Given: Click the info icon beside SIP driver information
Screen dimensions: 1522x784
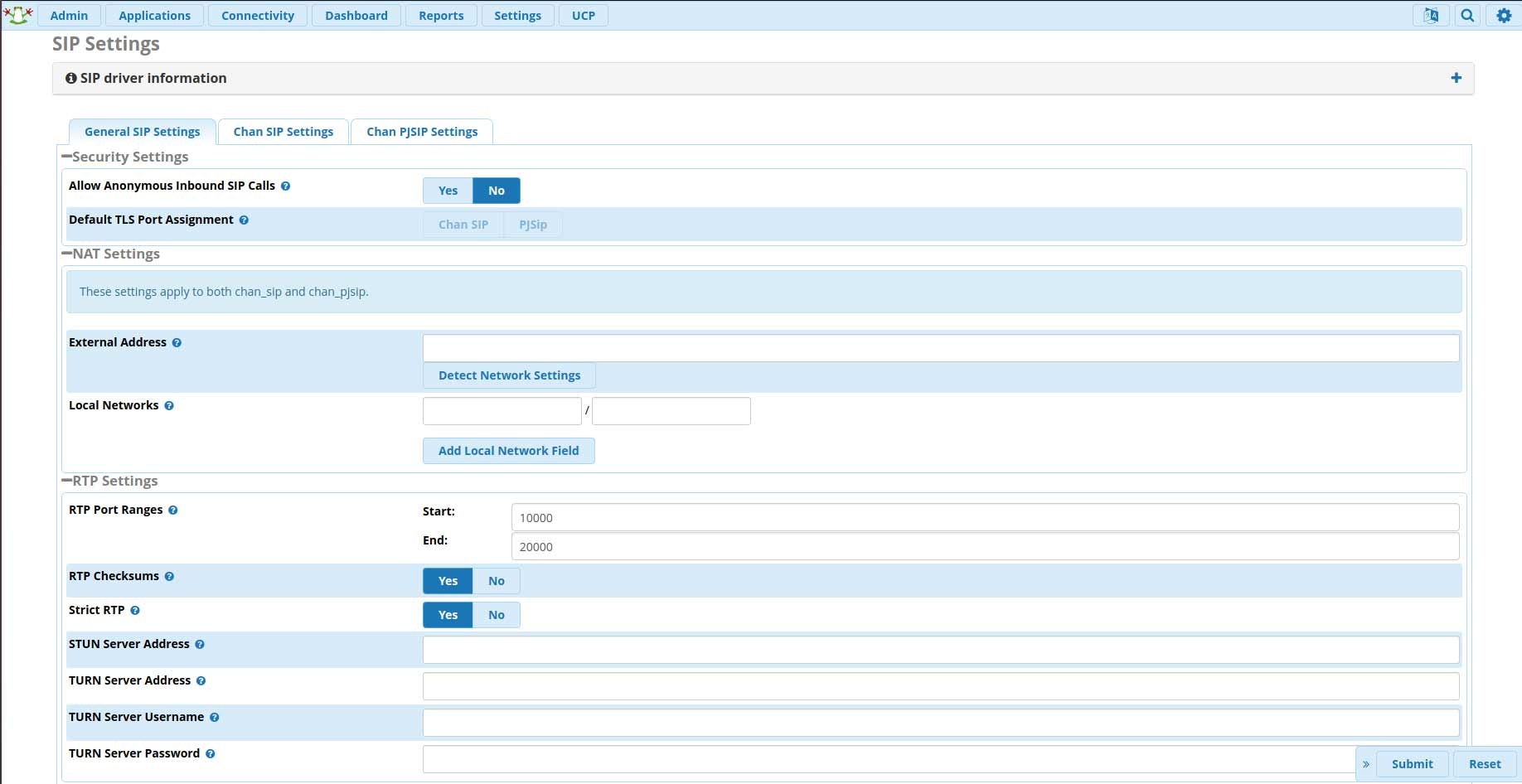Looking at the screenshot, I should pos(70,78).
